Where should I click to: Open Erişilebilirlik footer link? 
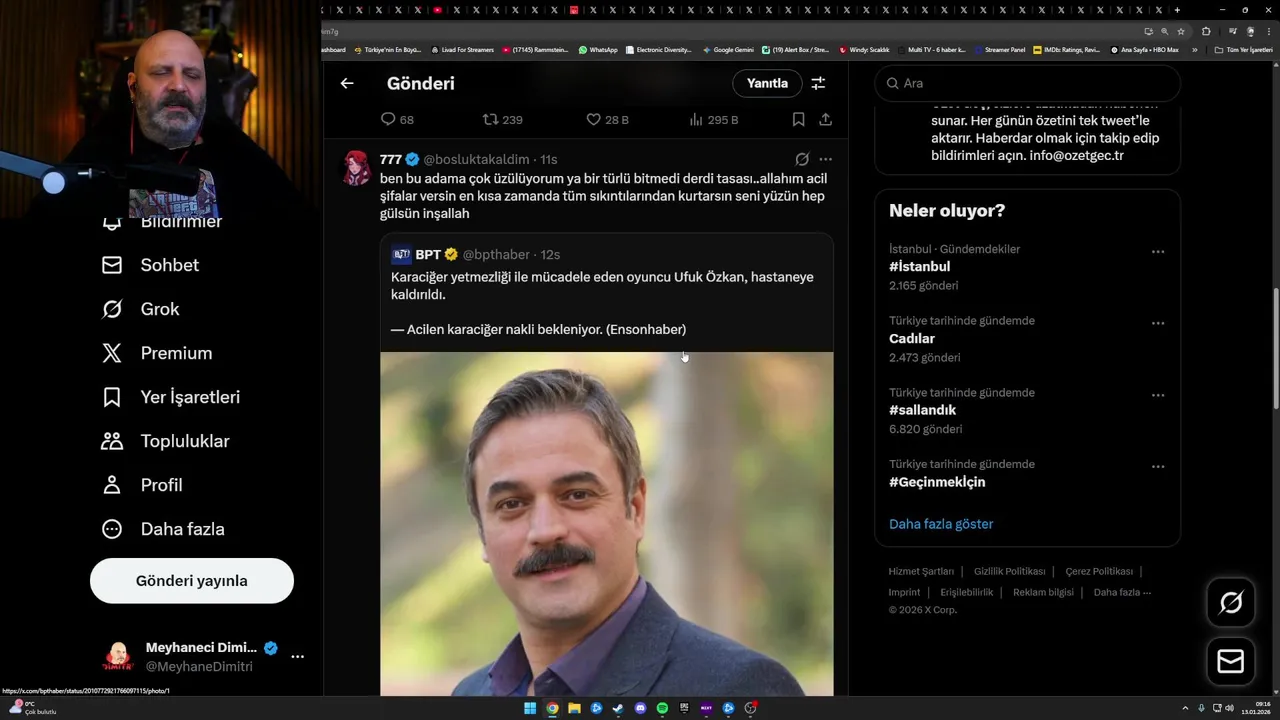click(967, 592)
